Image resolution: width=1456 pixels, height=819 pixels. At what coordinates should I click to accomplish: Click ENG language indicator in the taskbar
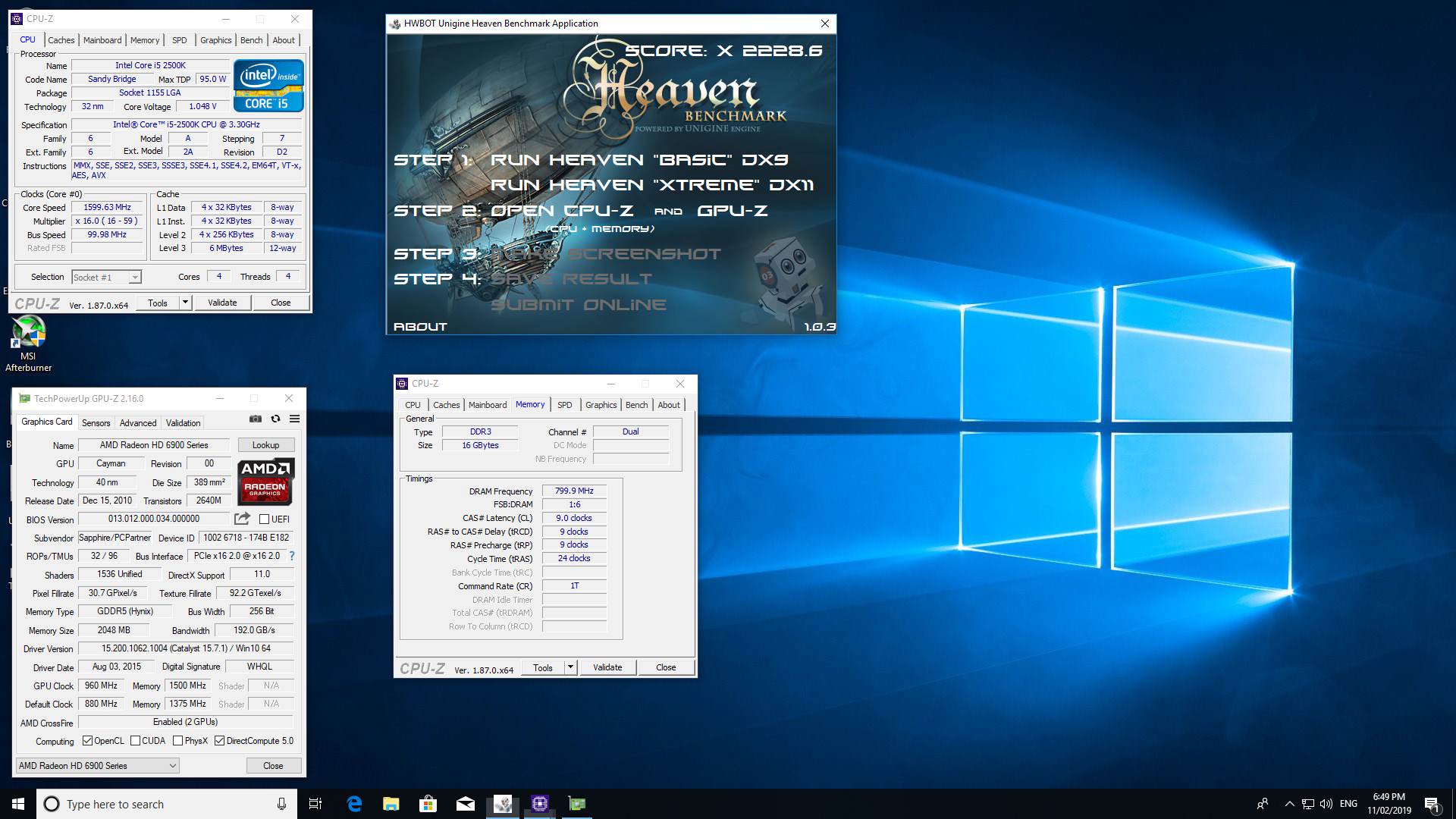[1348, 804]
